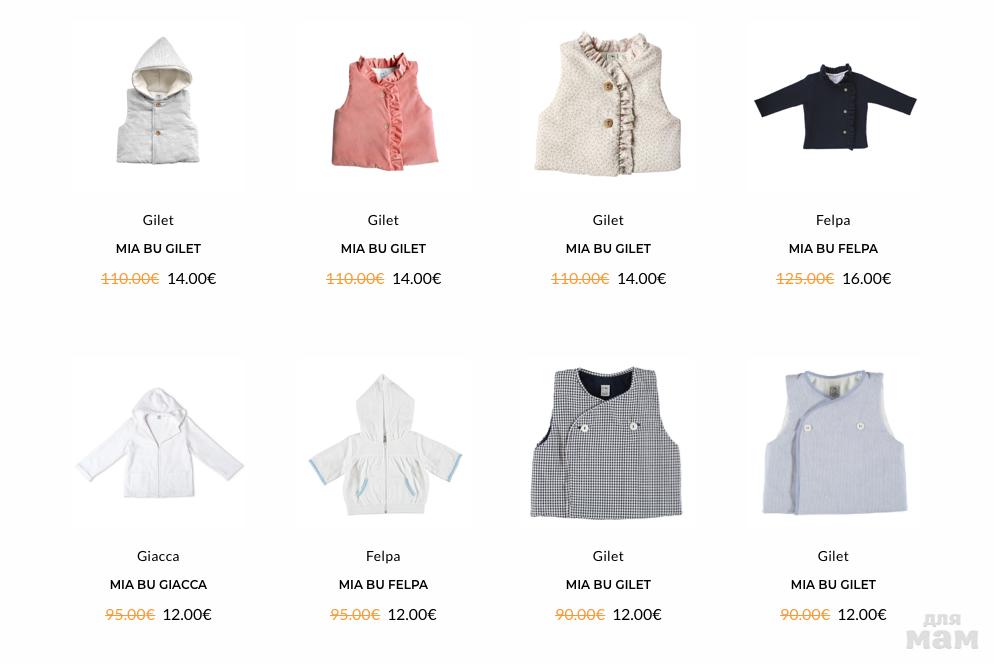Image resolution: width=994 pixels, height=664 pixels.
Task: Open MIA BU FELPA link priced at 16.00€
Action: (x=833, y=249)
